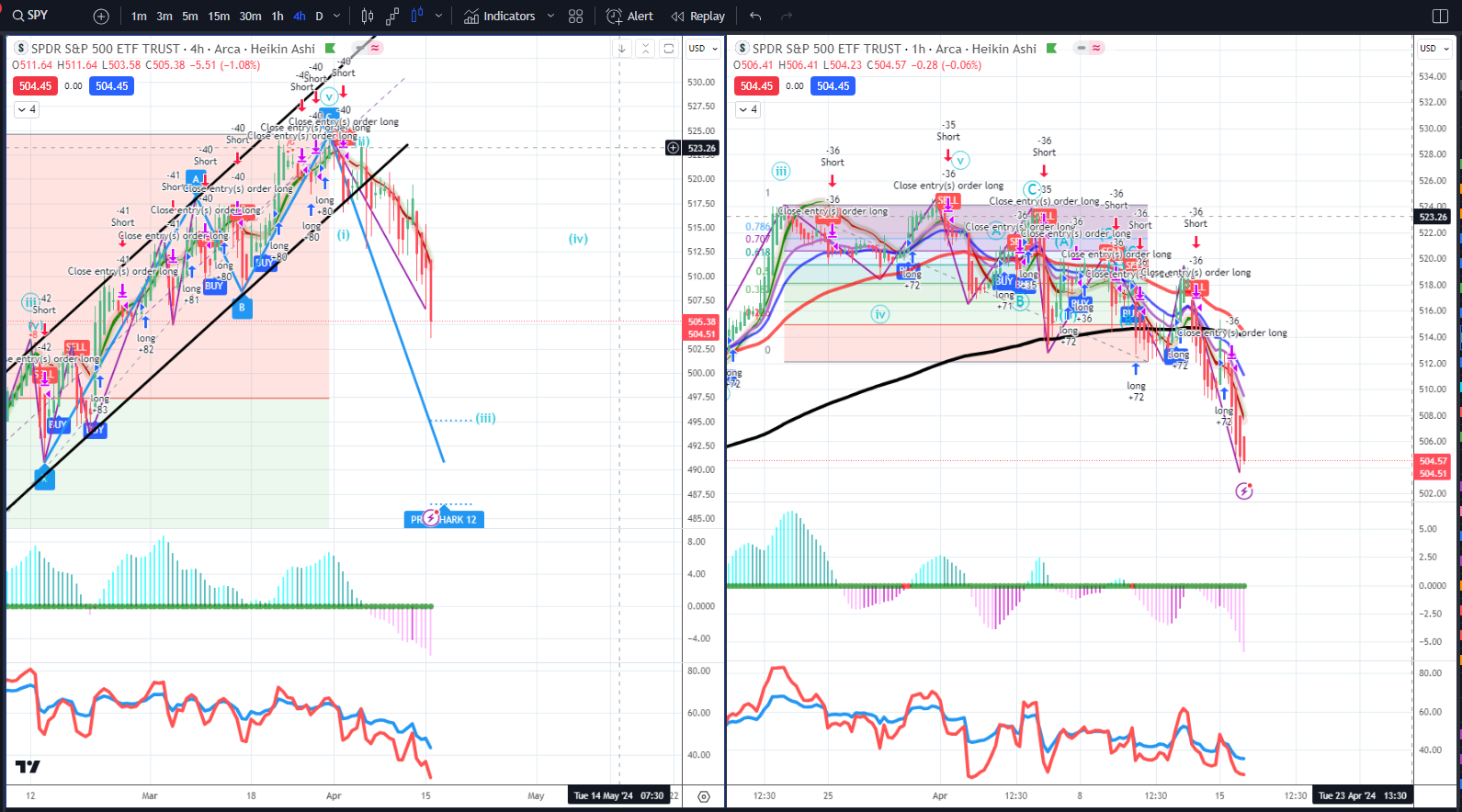1462x812 pixels.
Task: Switch to the 1h interval
Action: click(278, 16)
